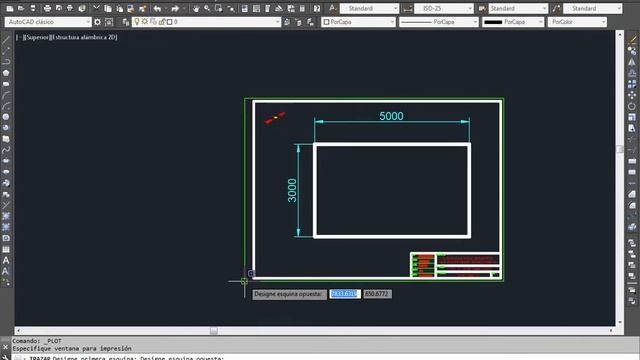
Task: Click the Dimension Style icon
Action: click(407, 8)
